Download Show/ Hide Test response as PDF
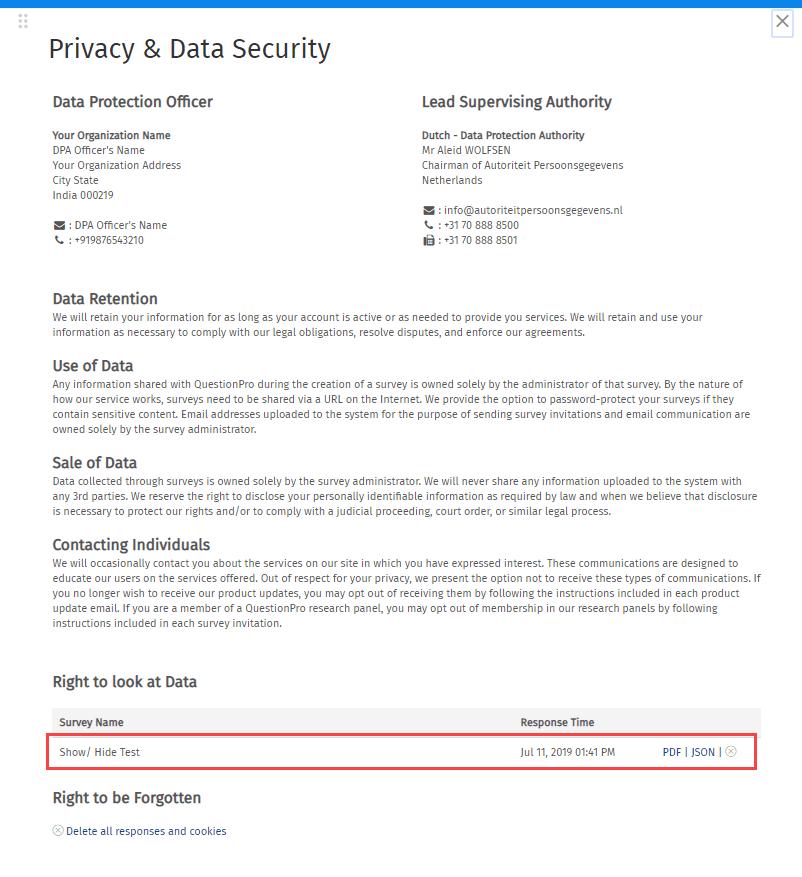The image size is (802, 877). pos(672,752)
